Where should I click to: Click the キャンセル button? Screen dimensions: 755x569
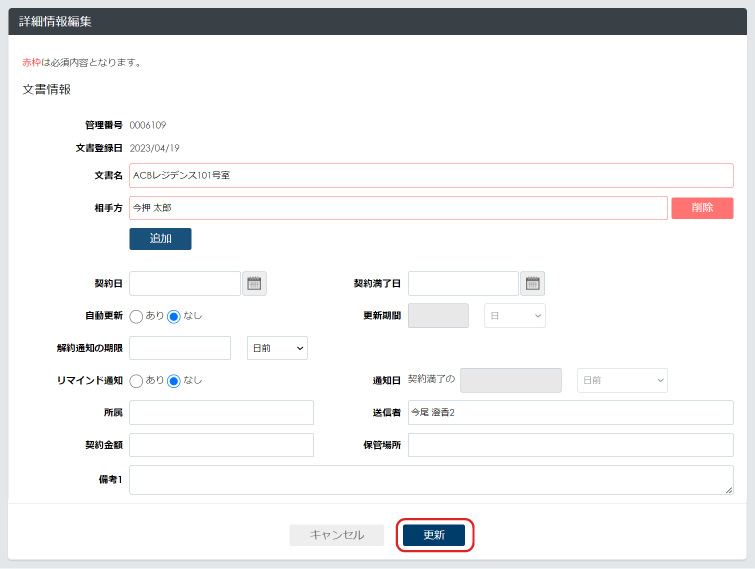[336, 535]
